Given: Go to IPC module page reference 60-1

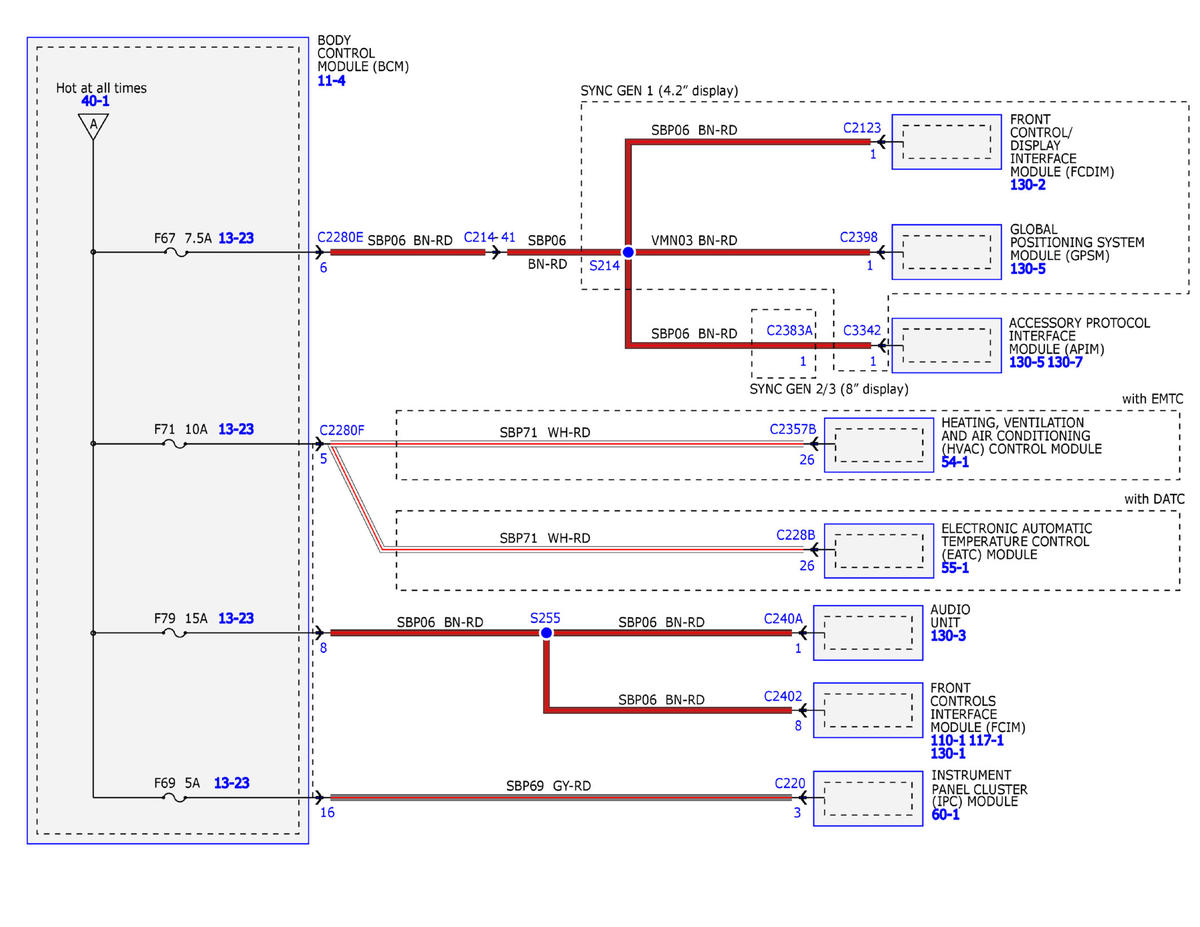Looking at the screenshot, I should 945,814.
